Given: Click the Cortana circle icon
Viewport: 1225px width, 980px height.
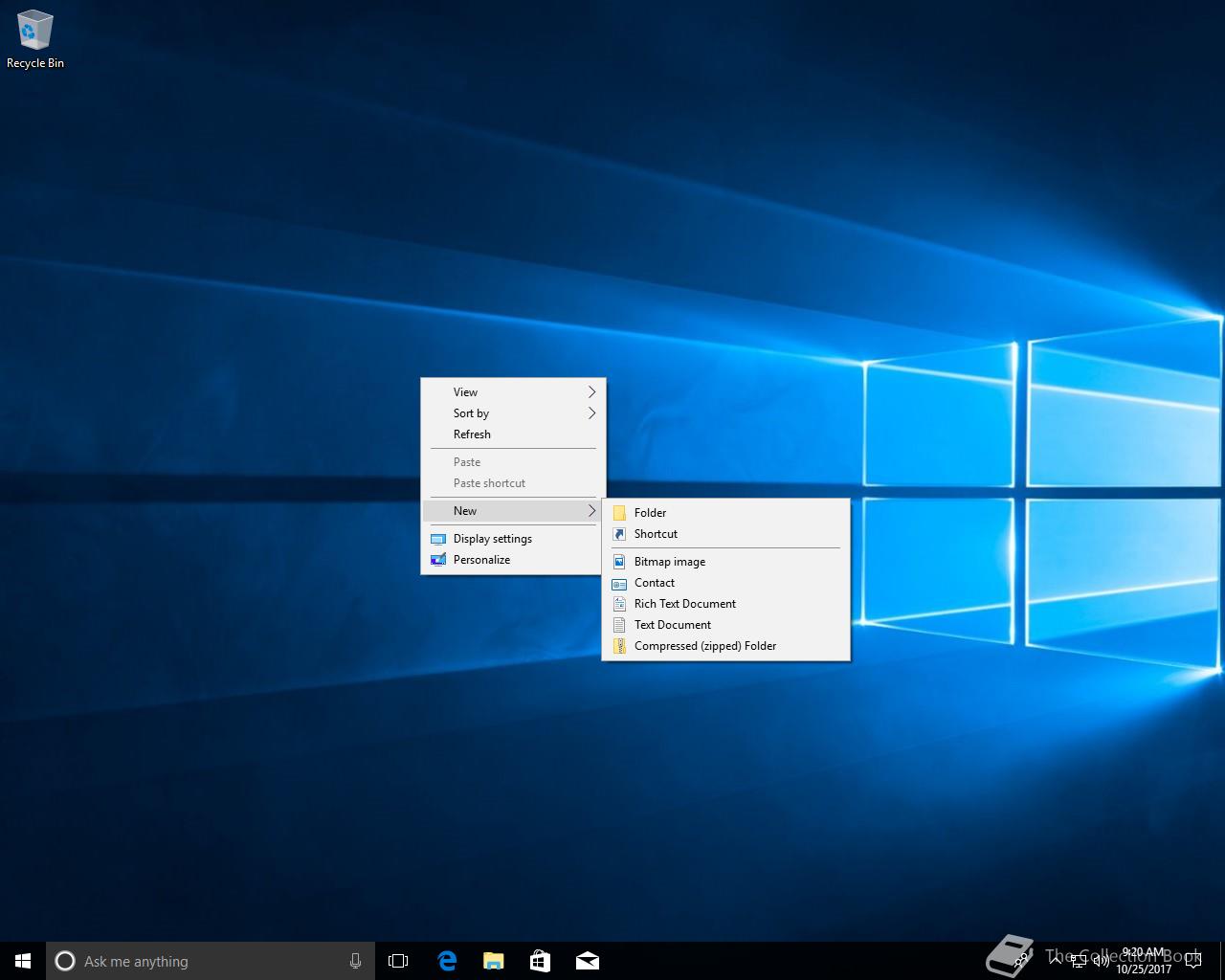Looking at the screenshot, I should 65,961.
